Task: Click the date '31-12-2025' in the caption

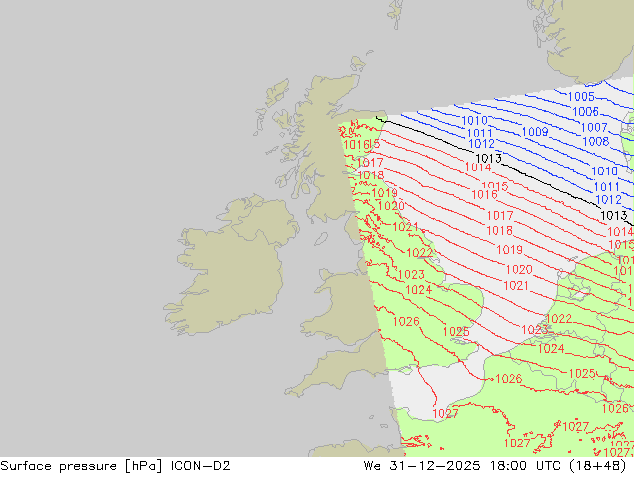Action: (435, 466)
